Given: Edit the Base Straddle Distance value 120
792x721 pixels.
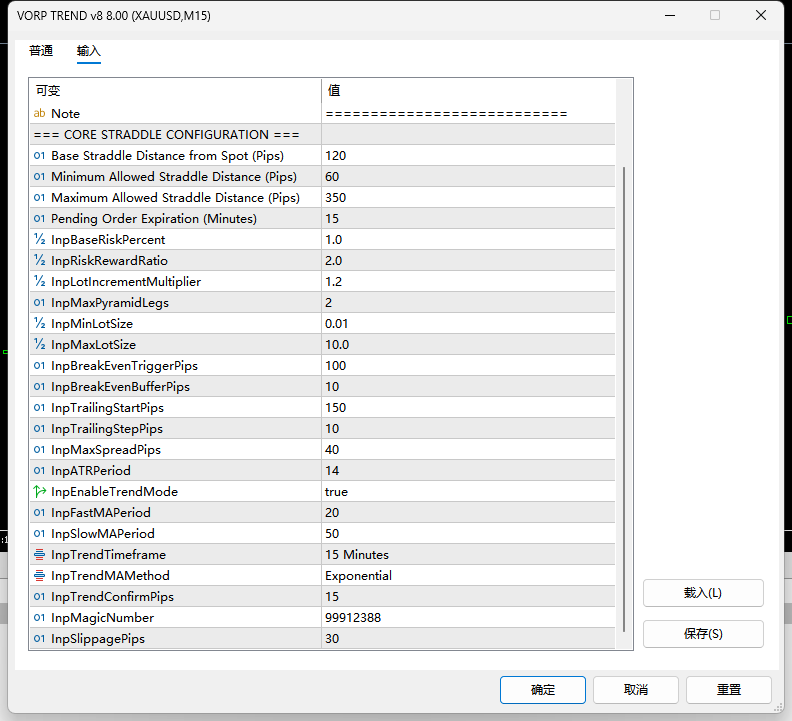Looking at the screenshot, I should [468, 156].
